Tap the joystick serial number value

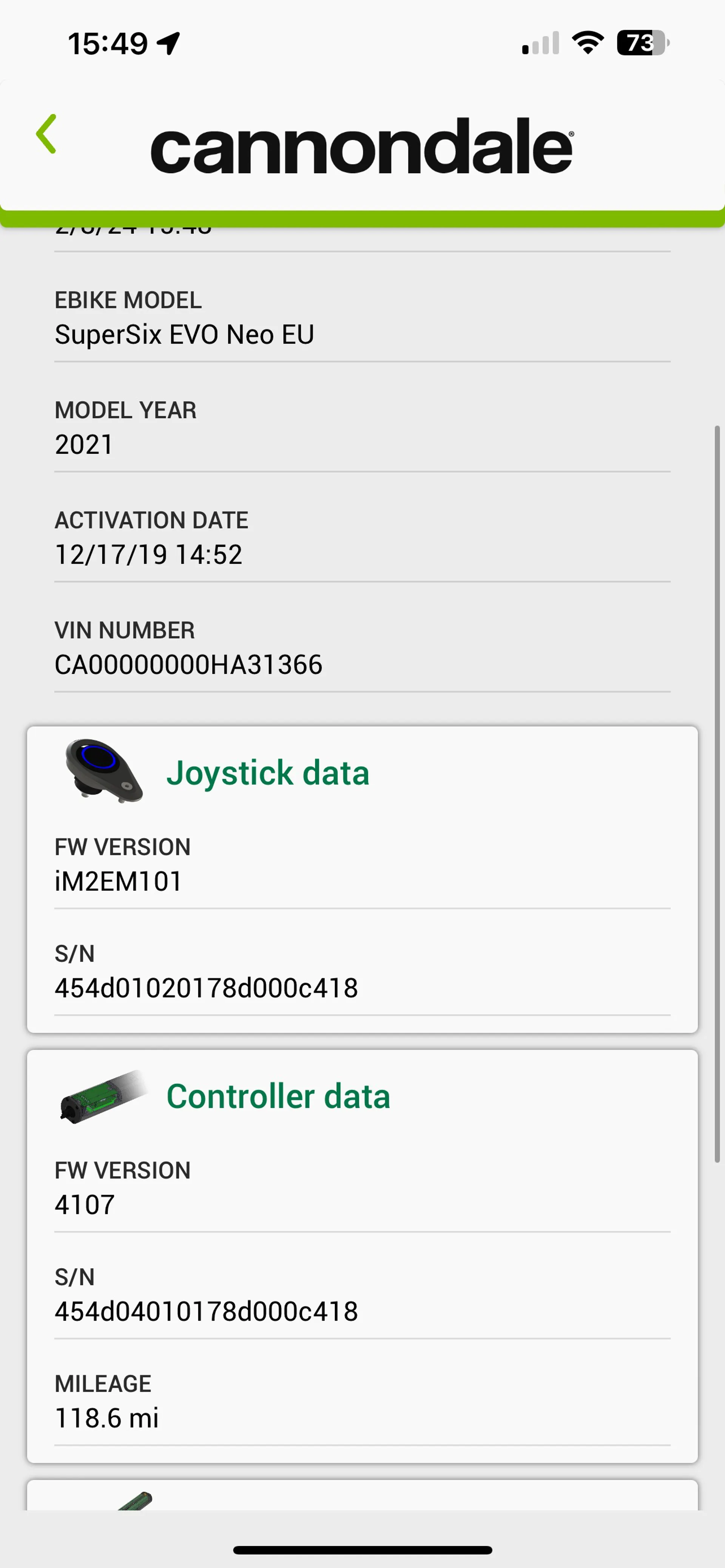[x=206, y=988]
